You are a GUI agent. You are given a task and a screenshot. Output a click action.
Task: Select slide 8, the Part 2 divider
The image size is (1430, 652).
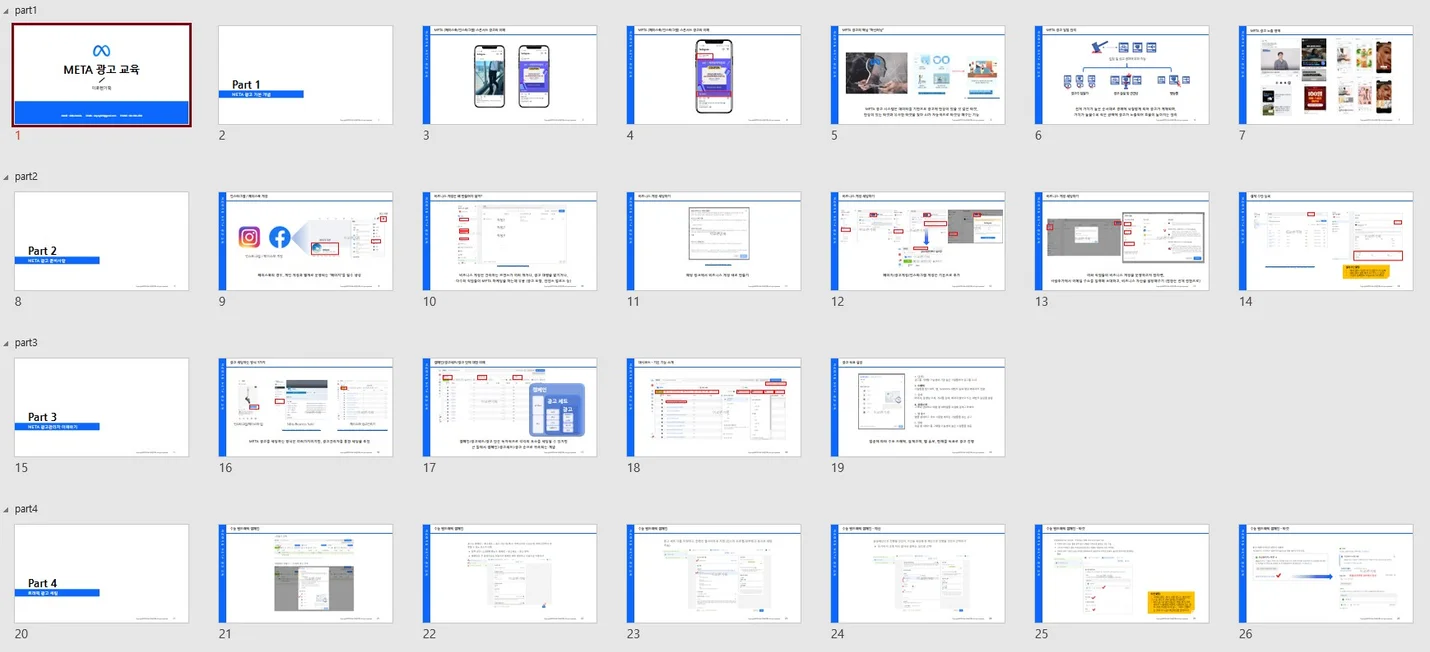[101, 241]
